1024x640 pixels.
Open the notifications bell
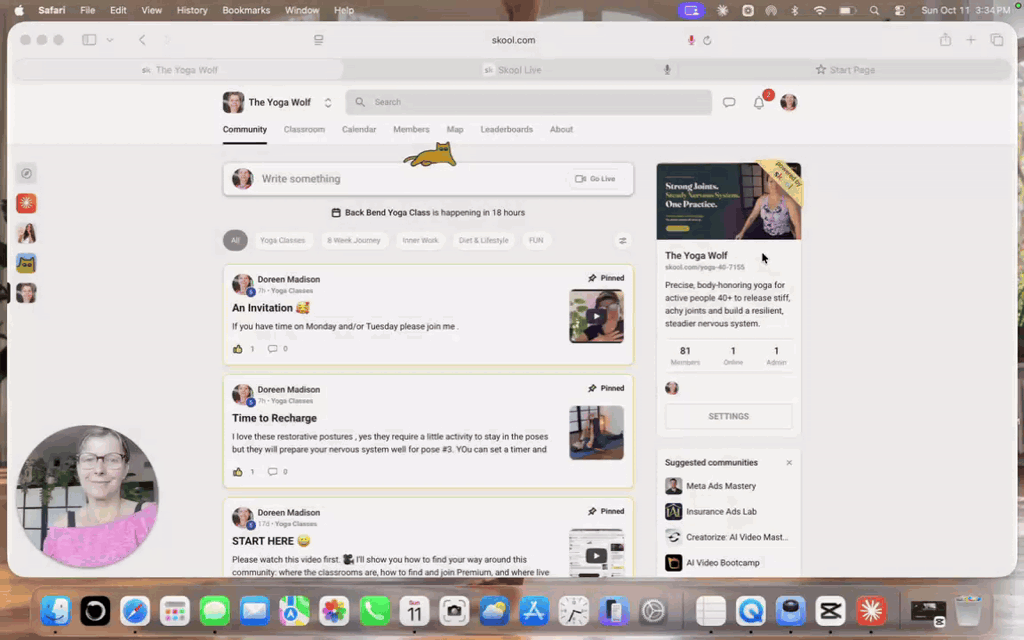pos(759,103)
